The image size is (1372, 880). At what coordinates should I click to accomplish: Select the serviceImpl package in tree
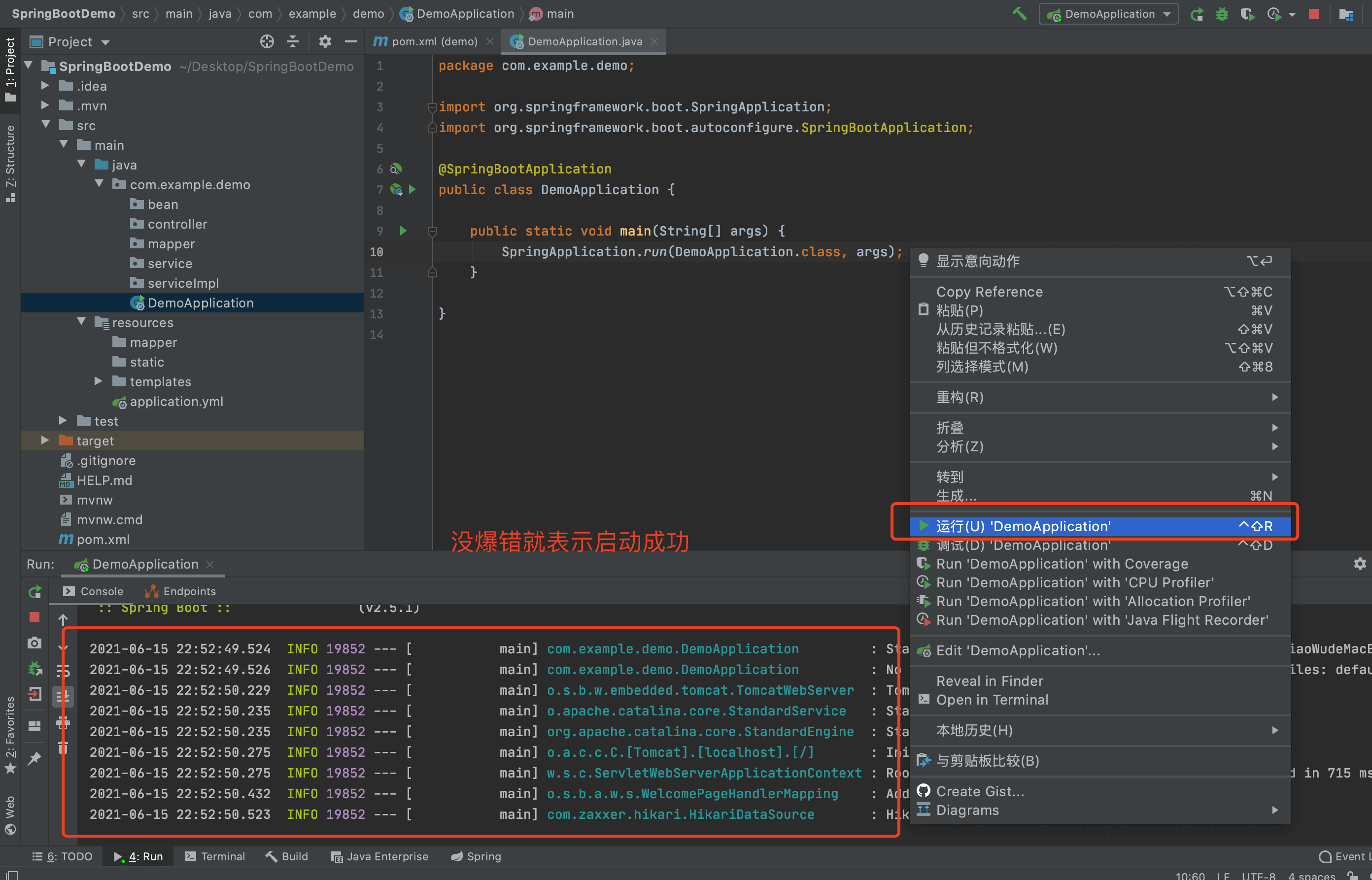pyautogui.click(x=183, y=283)
